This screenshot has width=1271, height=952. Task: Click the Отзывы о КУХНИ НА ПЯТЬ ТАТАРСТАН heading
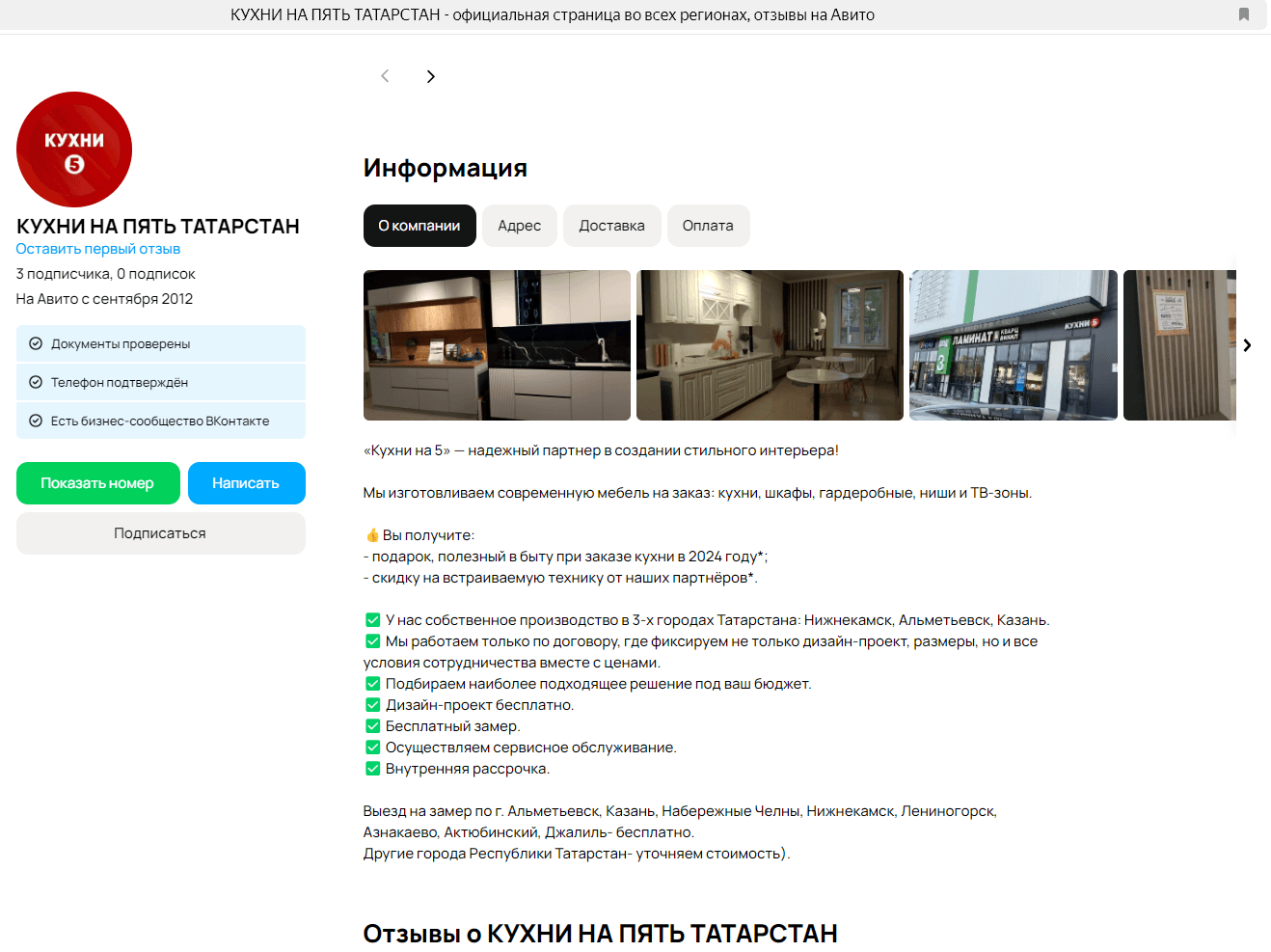pyautogui.click(x=601, y=934)
